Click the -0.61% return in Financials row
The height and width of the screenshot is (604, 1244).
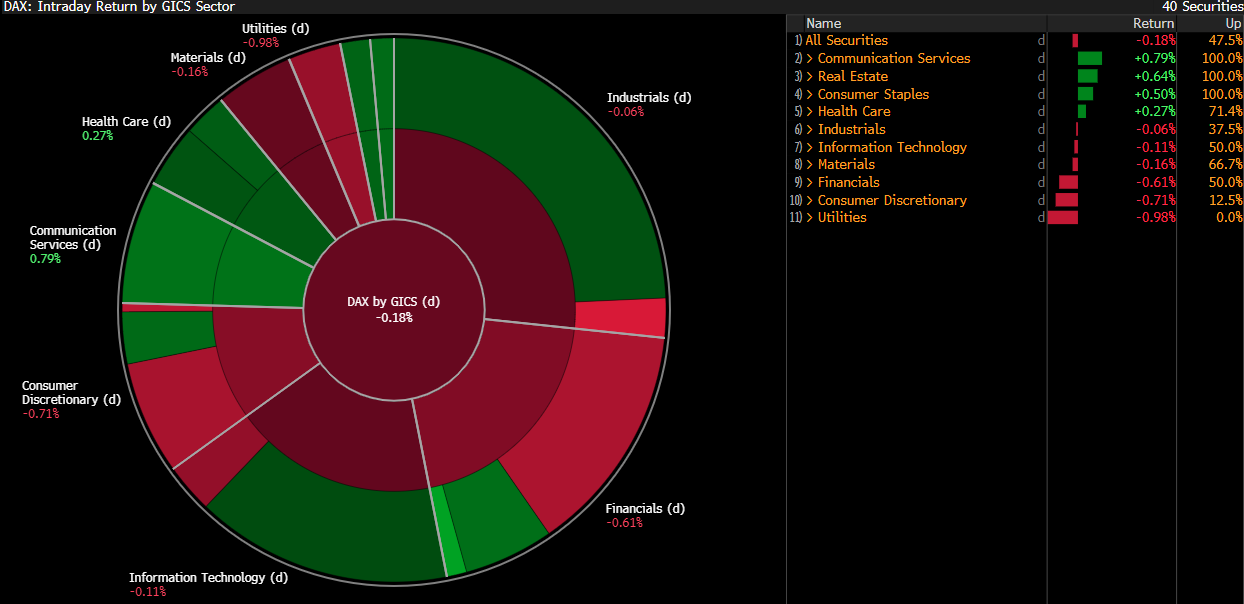[x=1155, y=182]
